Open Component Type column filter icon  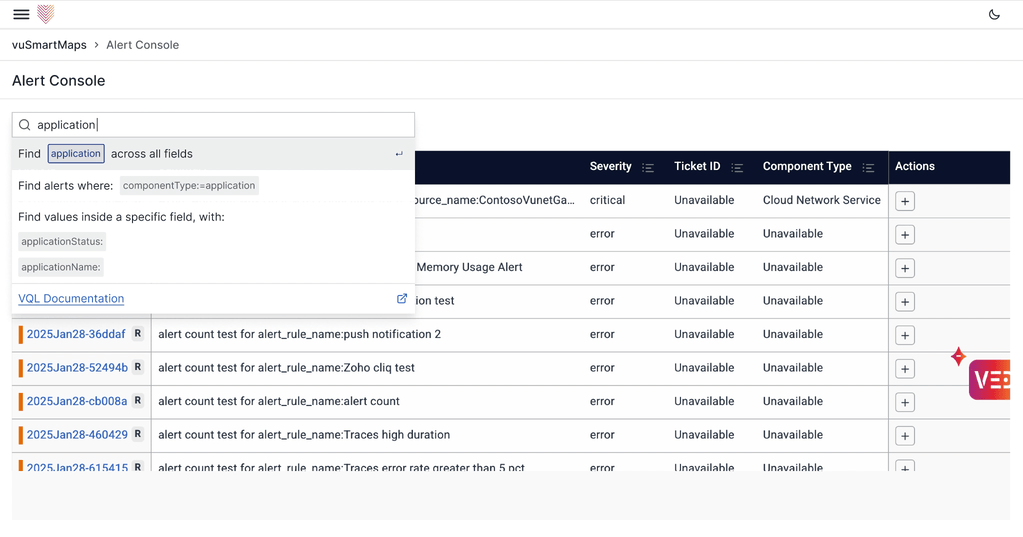(868, 168)
